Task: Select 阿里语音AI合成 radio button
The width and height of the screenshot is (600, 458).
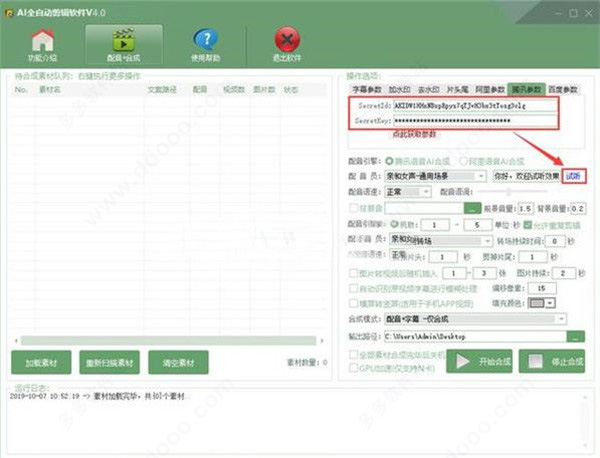Action: click(x=463, y=161)
